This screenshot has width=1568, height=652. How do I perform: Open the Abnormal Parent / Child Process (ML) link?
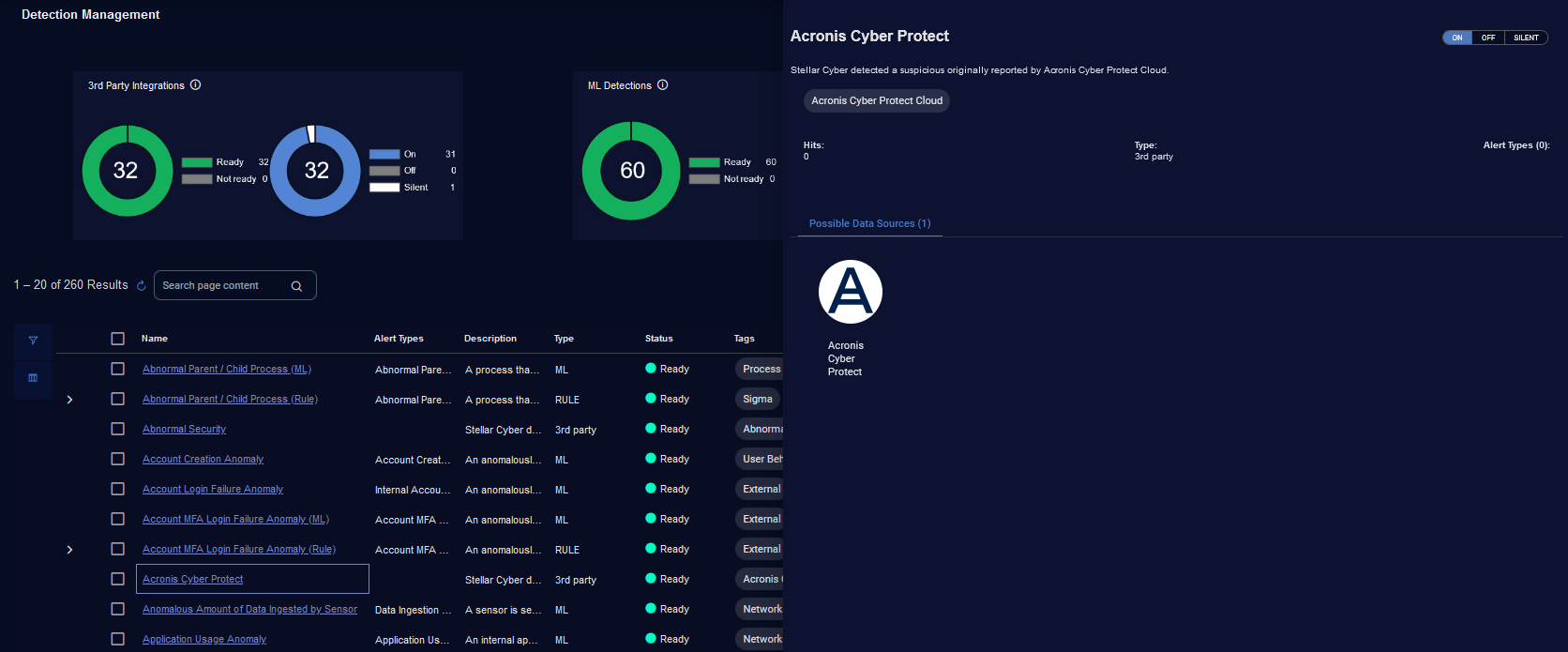227,369
